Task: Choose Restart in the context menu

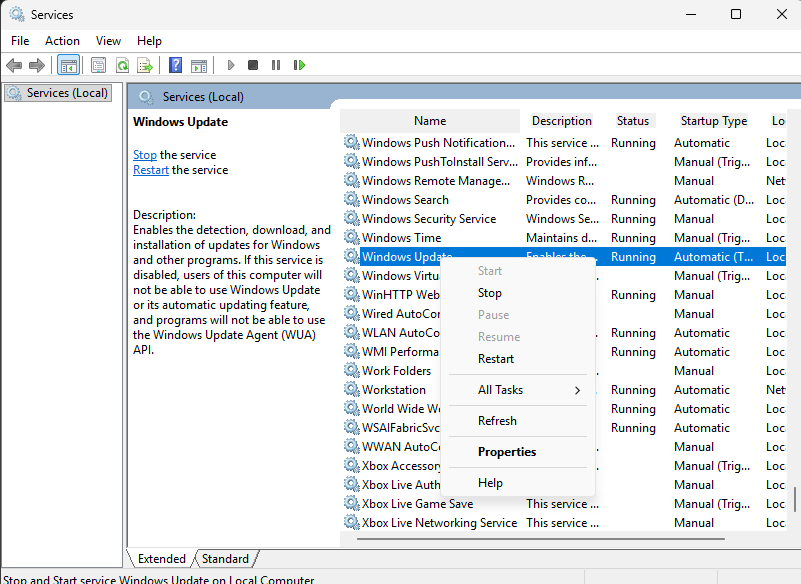Action: [x=518, y=359]
